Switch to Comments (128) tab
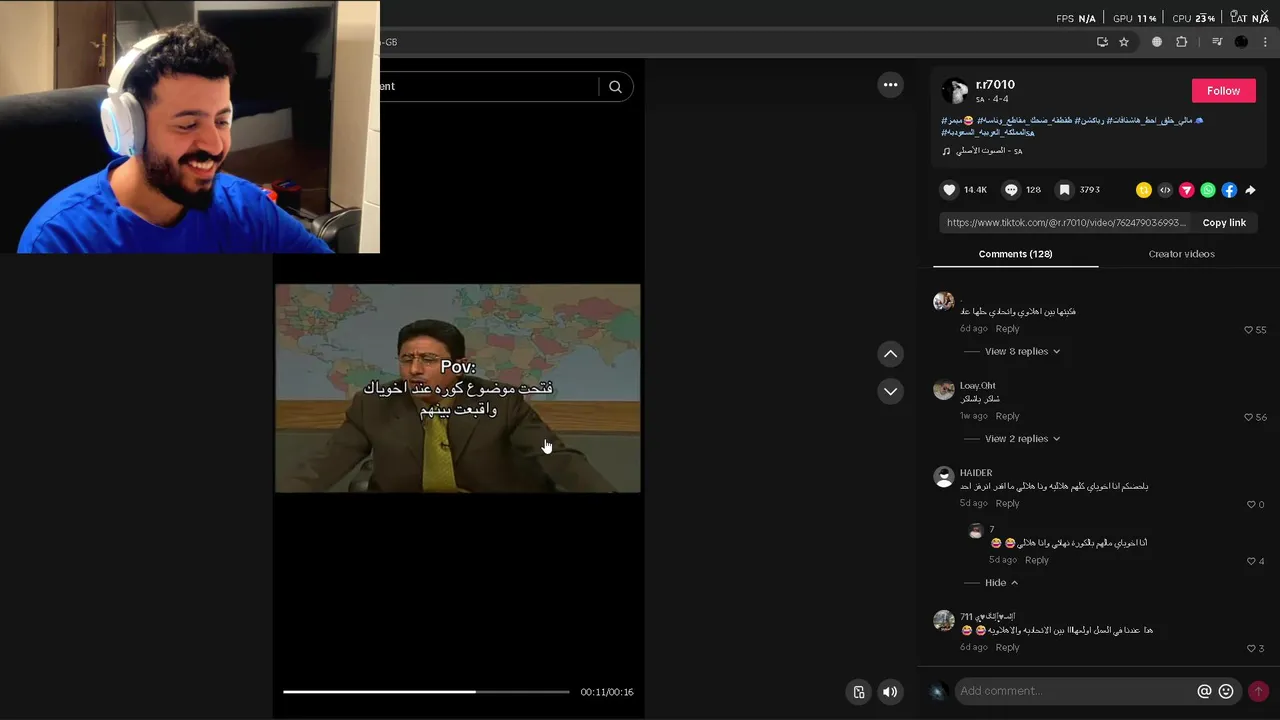 click(1015, 254)
